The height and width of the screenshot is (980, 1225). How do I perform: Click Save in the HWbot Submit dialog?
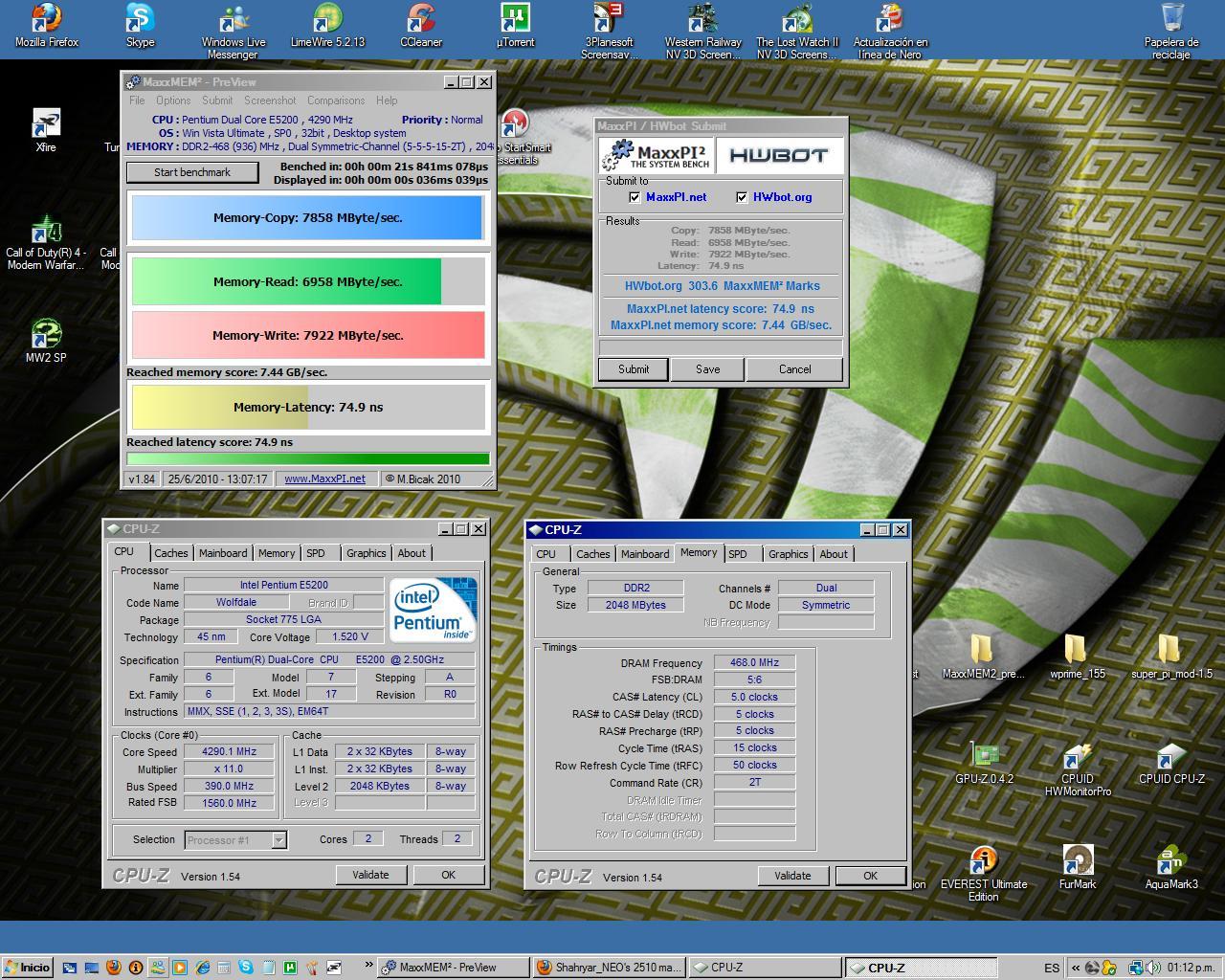(x=707, y=369)
